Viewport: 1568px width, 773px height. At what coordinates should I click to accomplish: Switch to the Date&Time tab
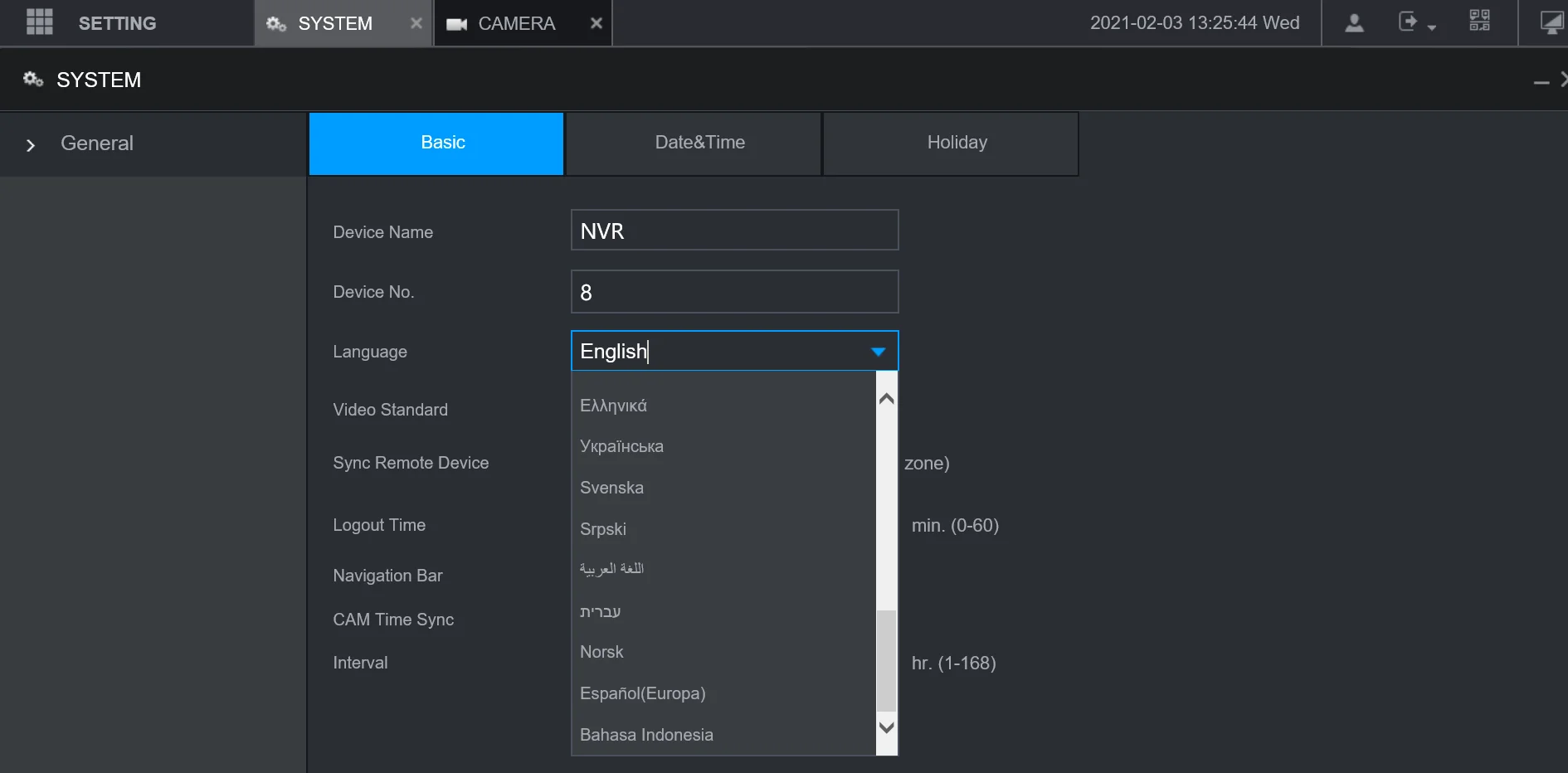click(699, 143)
